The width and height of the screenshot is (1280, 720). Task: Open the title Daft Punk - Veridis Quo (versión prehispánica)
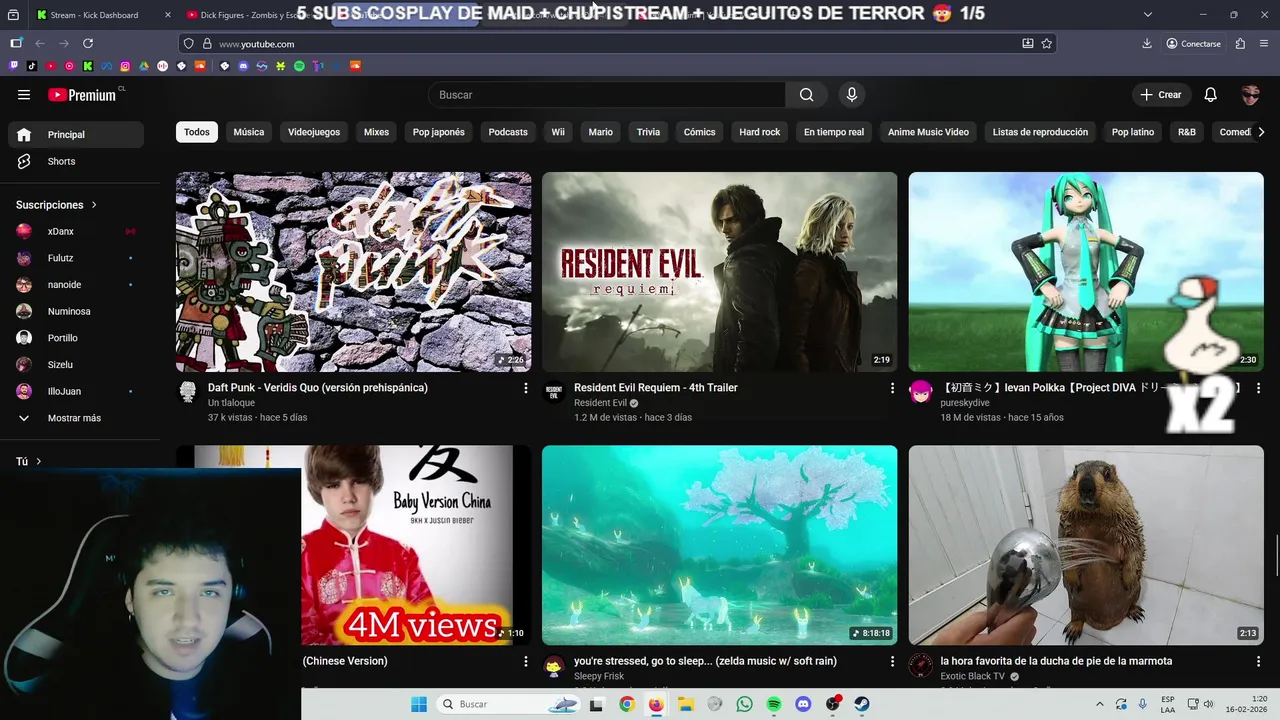(x=318, y=388)
